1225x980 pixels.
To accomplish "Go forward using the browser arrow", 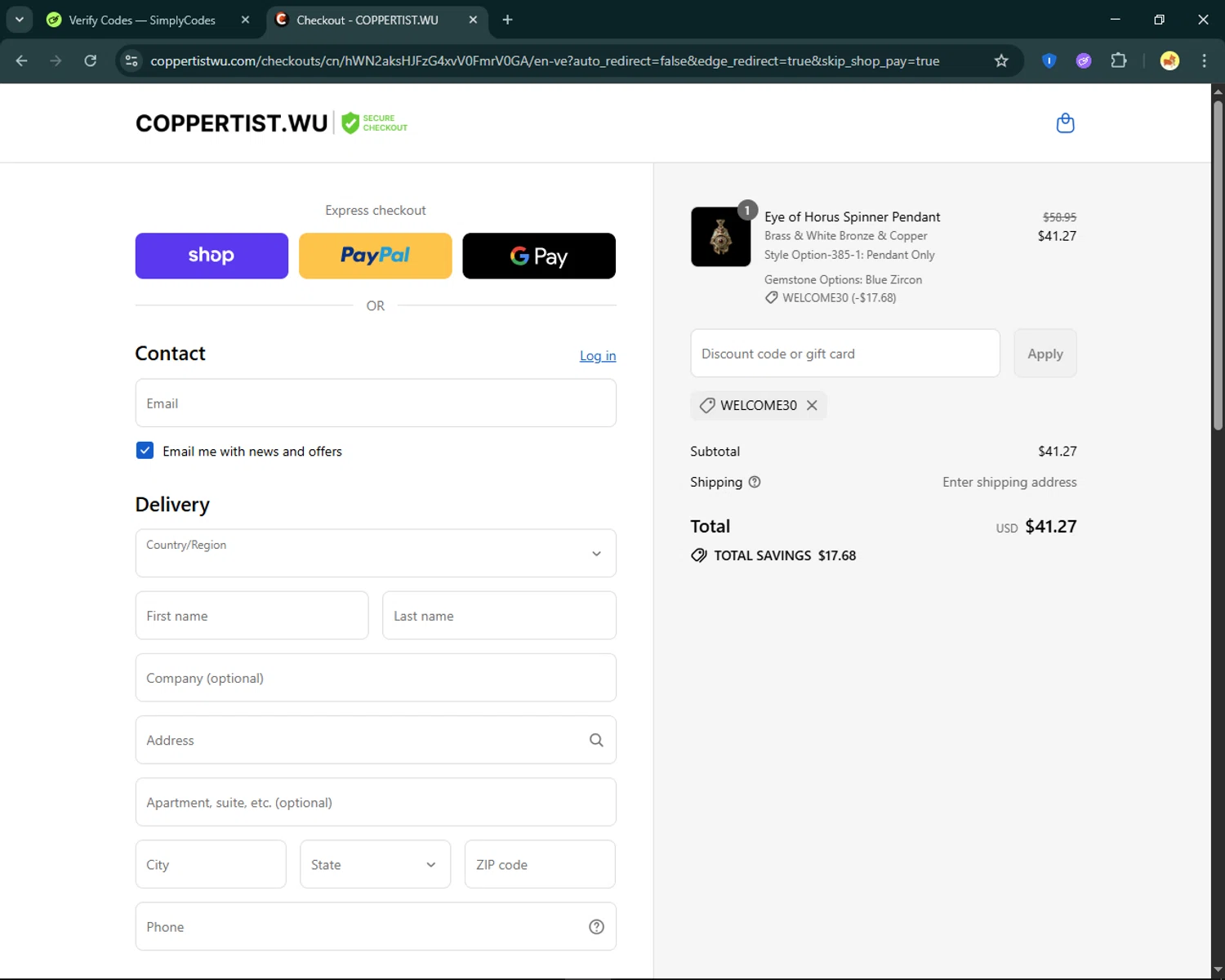I will 56,60.
